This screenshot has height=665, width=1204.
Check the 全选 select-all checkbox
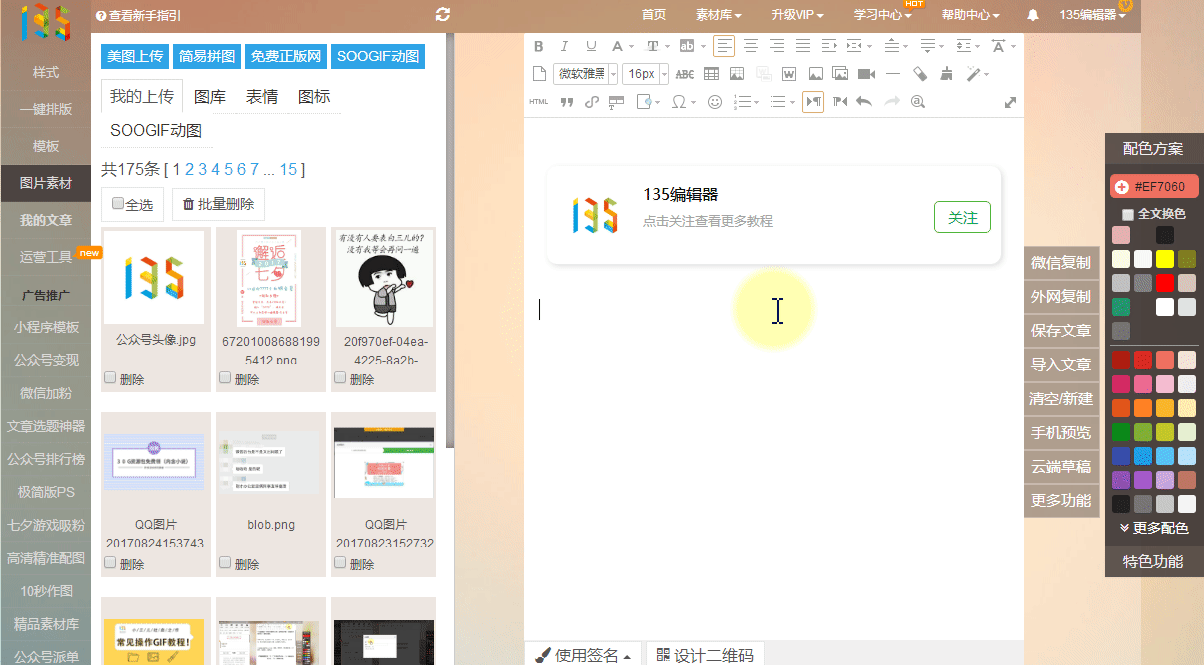[x=118, y=204]
